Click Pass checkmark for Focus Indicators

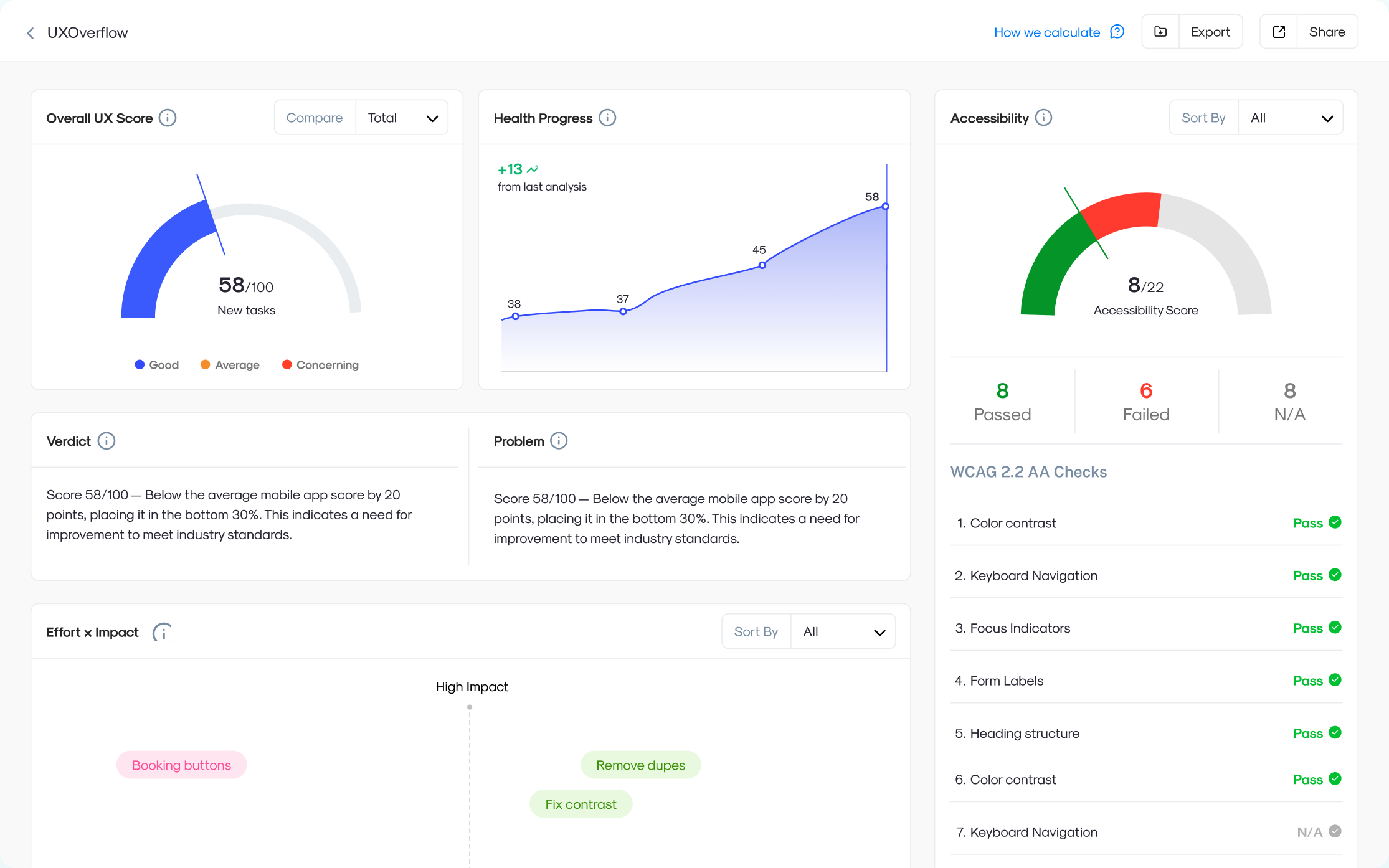1335,628
